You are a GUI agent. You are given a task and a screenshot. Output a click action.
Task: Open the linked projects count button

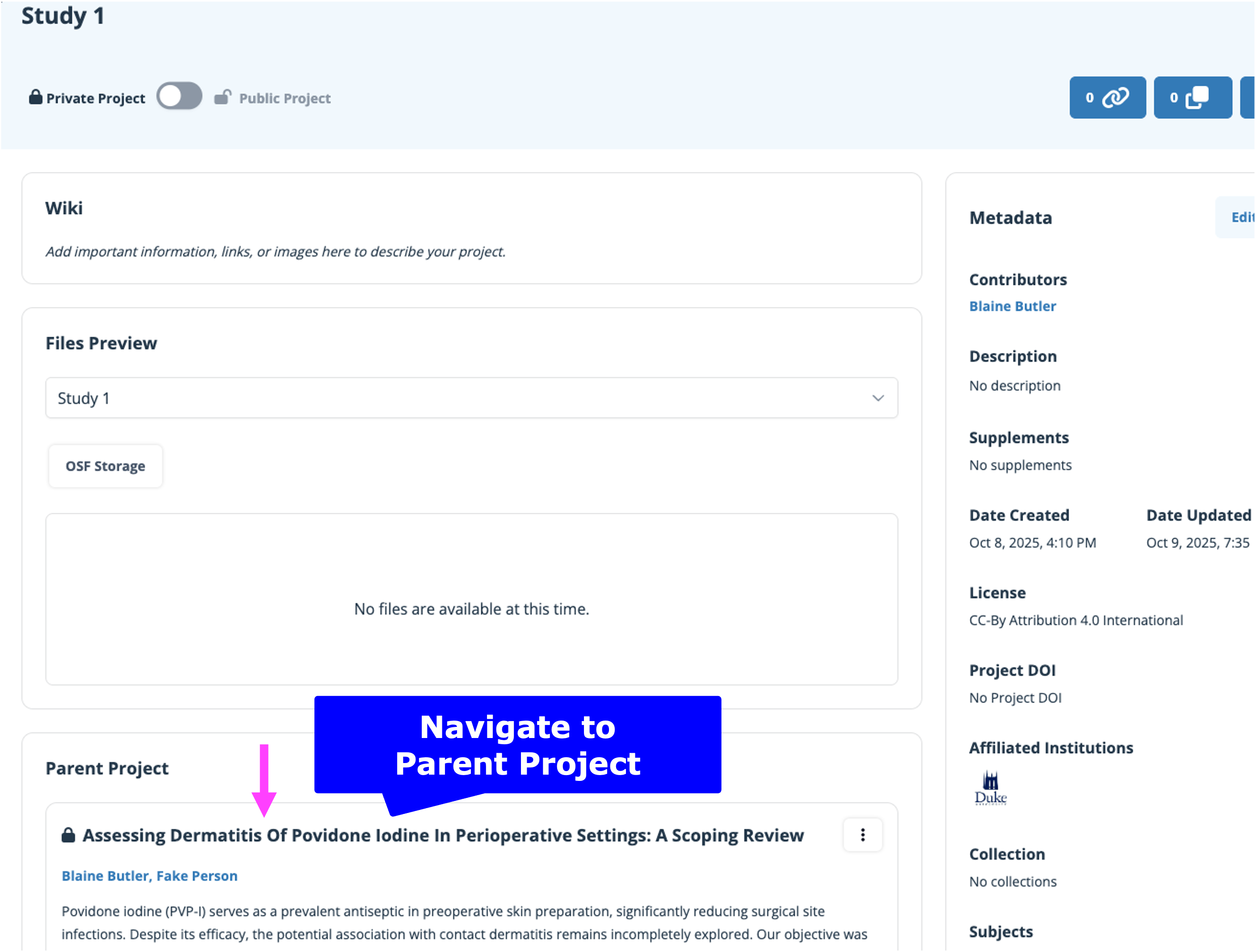pyautogui.click(x=1107, y=97)
